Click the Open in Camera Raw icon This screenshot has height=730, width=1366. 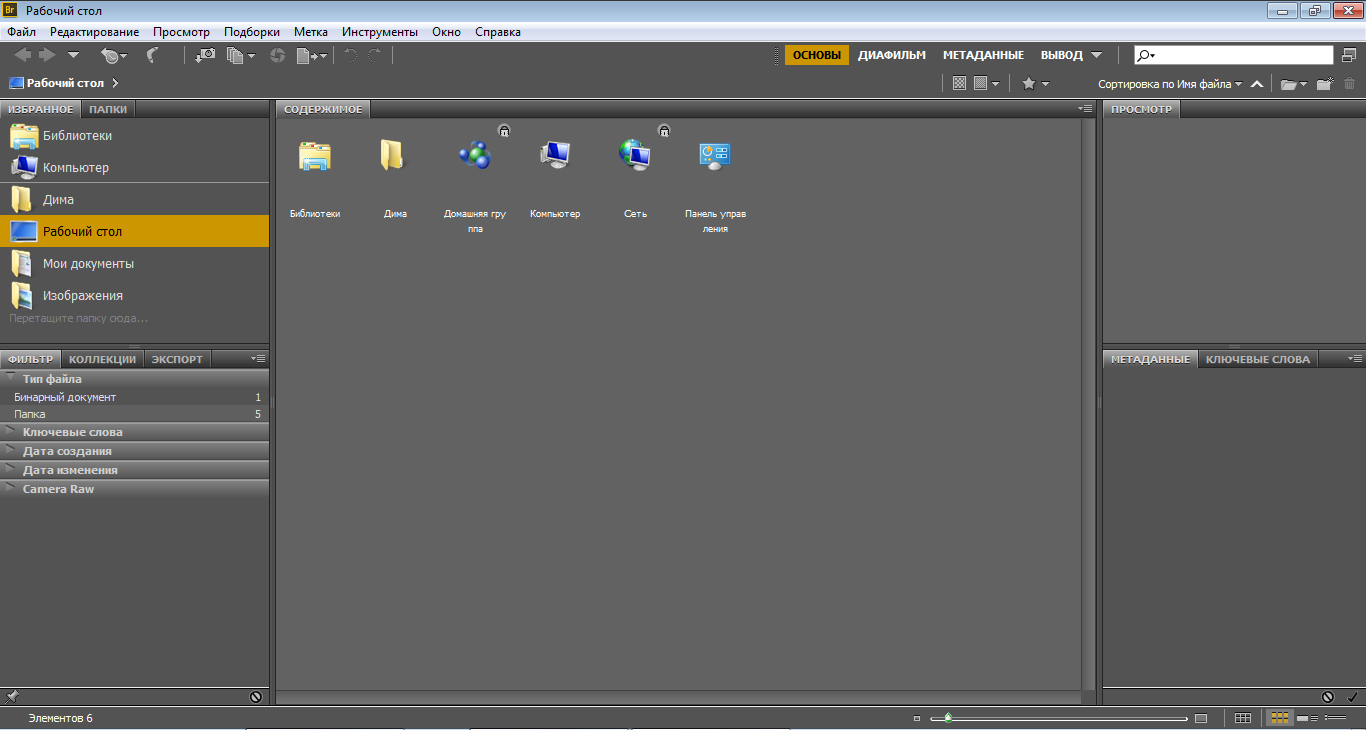click(277, 56)
